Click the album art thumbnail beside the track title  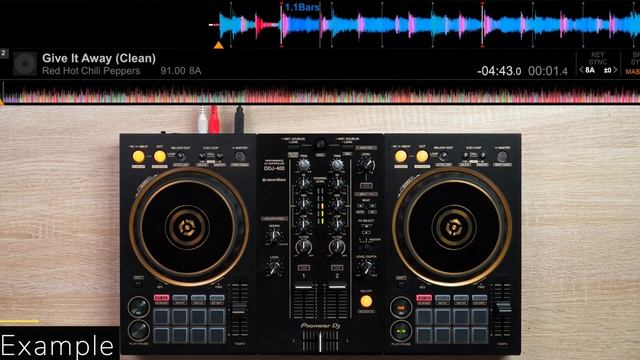pyautogui.click(x=24, y=64)
